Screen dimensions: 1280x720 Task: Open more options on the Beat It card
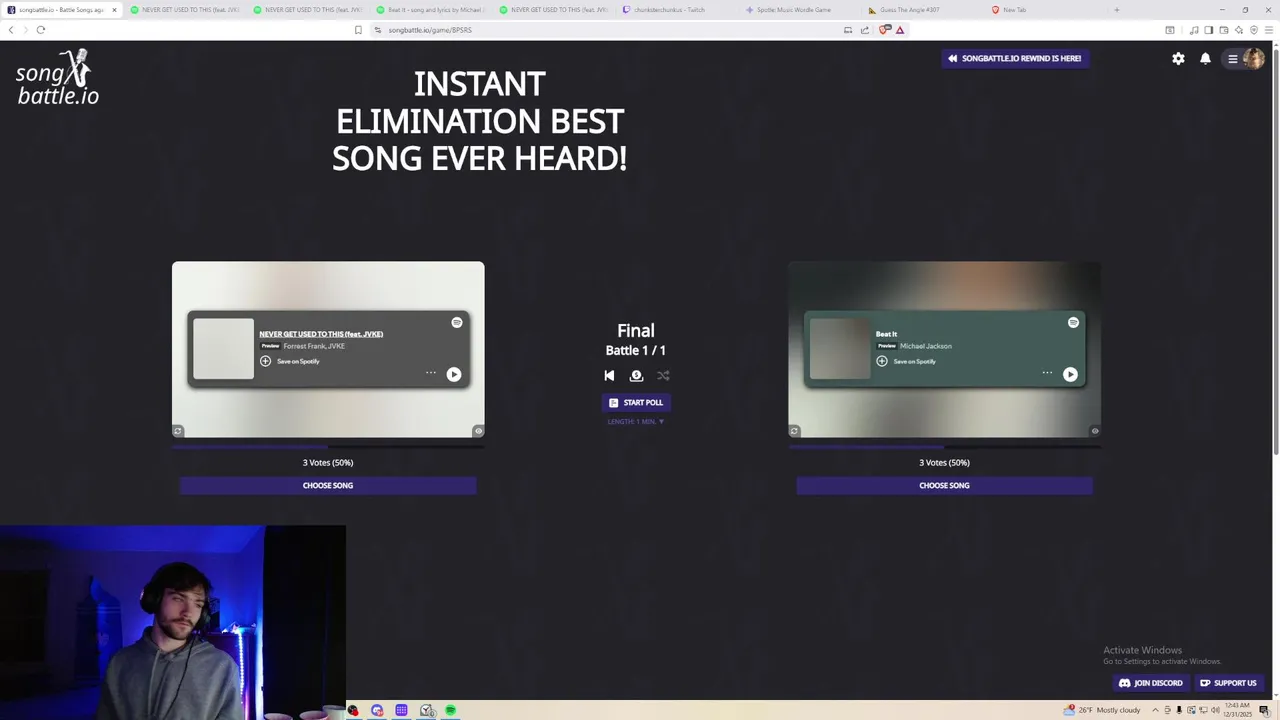1047,373
